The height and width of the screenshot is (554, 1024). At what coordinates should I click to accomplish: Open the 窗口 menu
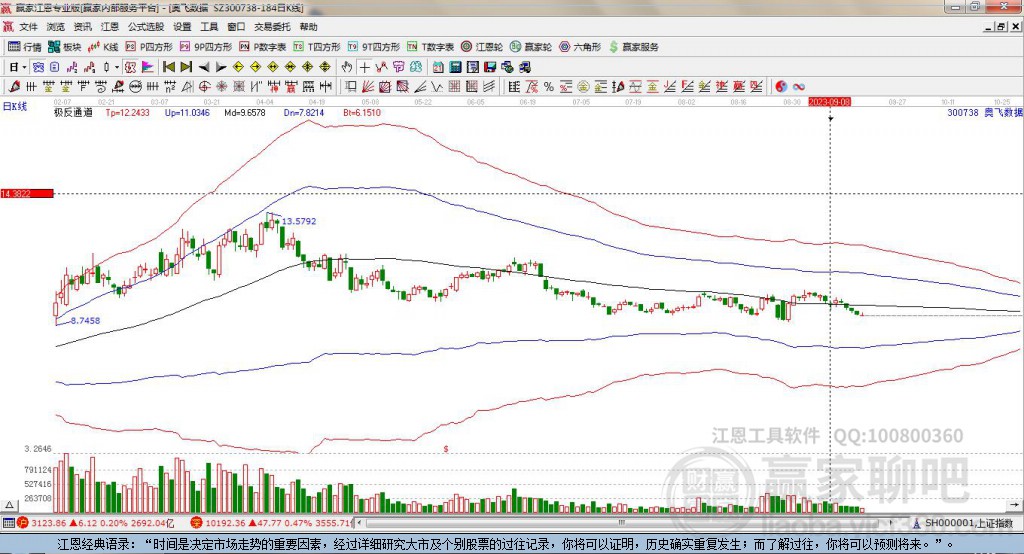tap(236, 27)
